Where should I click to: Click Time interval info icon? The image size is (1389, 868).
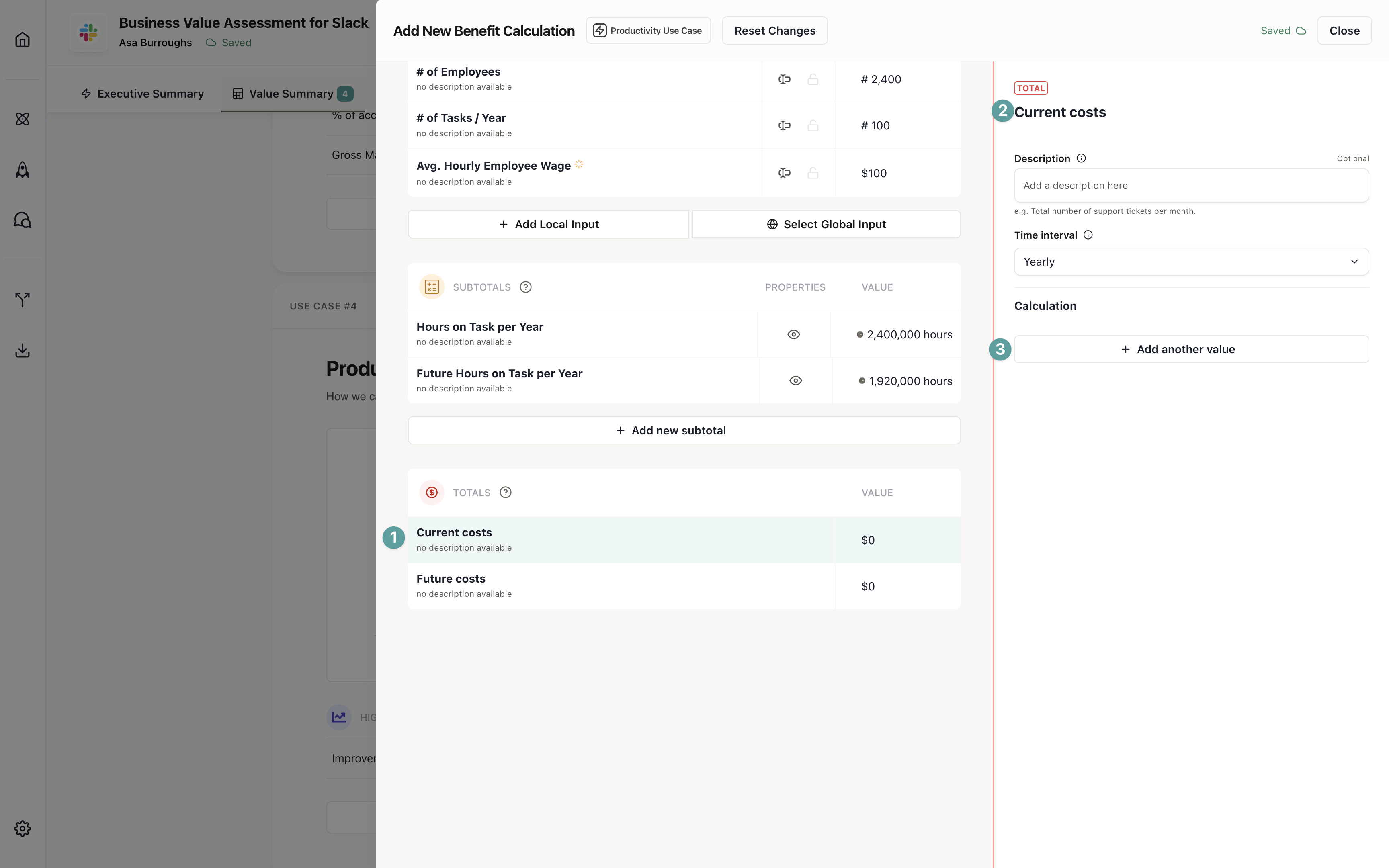(x=1088, y=235)
